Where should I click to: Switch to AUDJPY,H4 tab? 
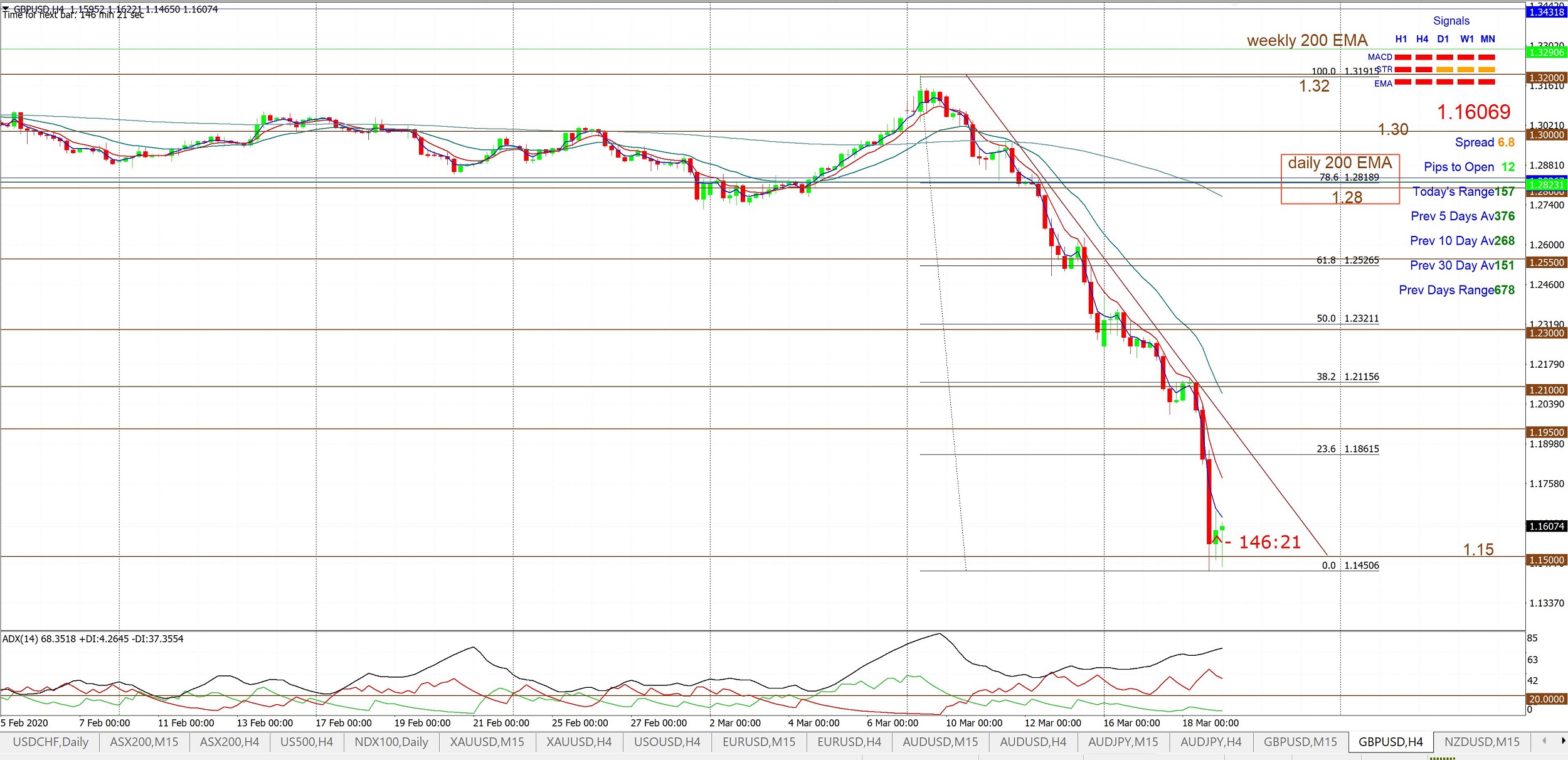pos(1211,742)
